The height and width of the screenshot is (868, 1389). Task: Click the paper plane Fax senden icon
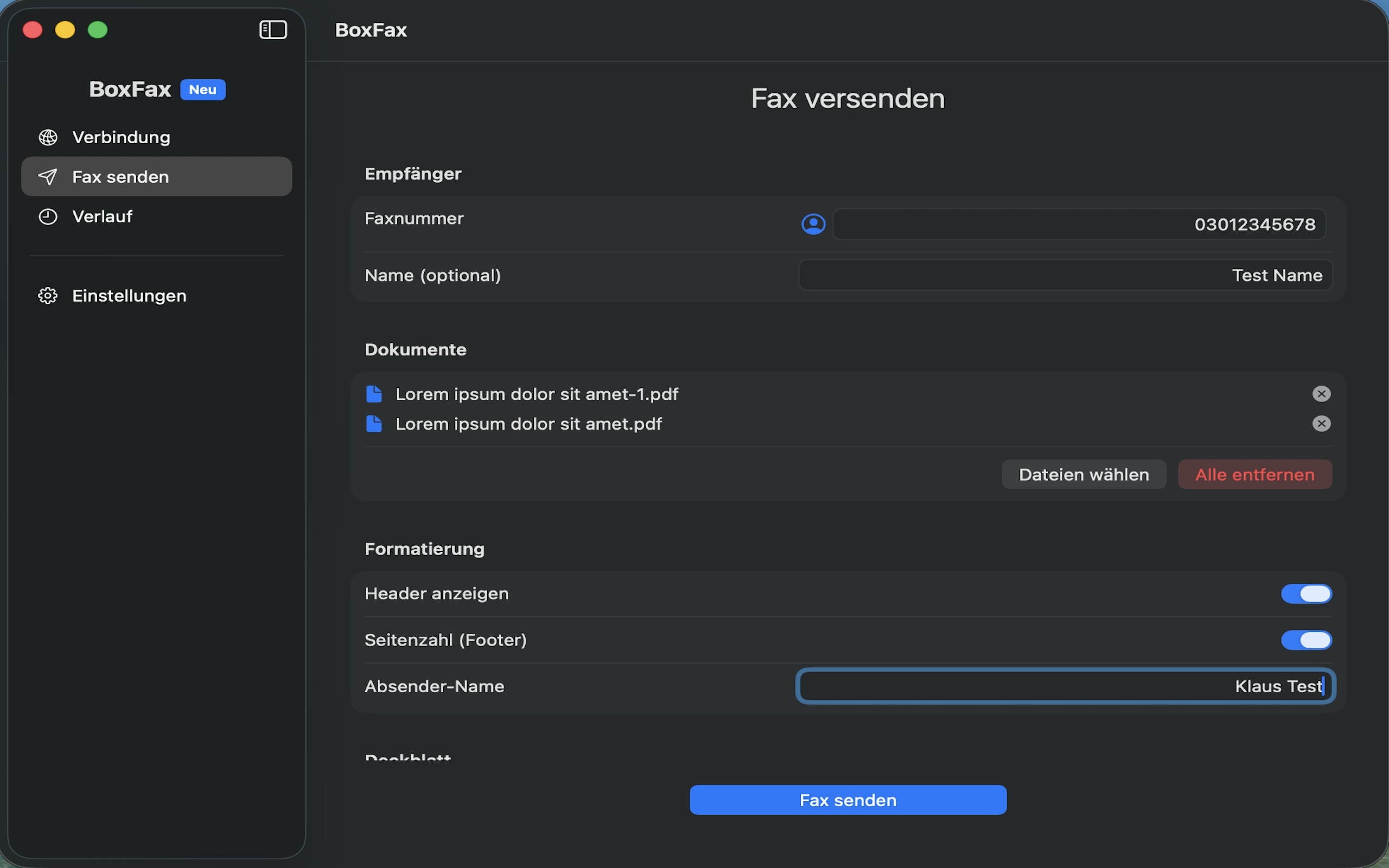48,177
